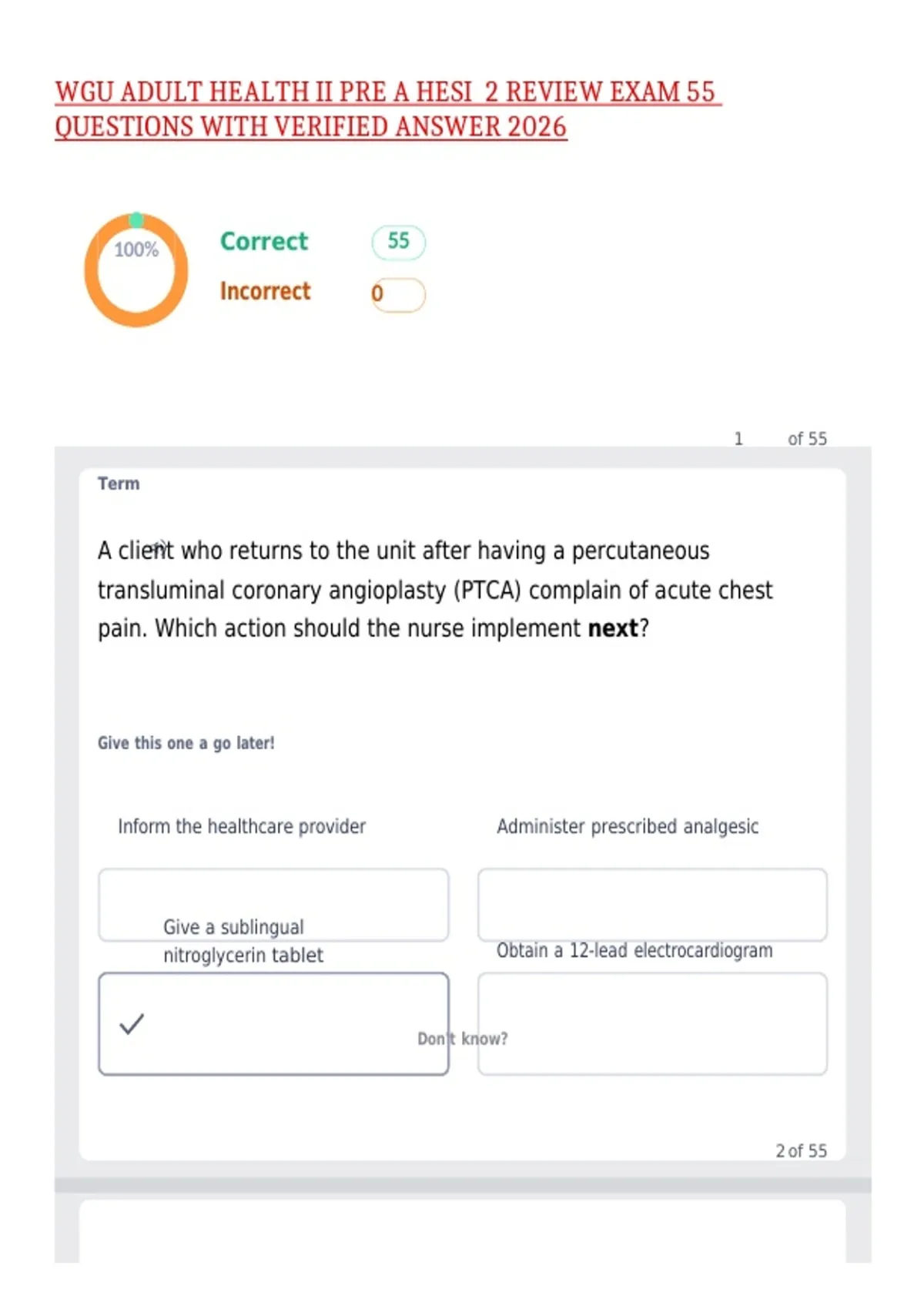This screenshot has width=924, height=1309.
Task: Click the Correct count badge showing 55
Action: 398,242
